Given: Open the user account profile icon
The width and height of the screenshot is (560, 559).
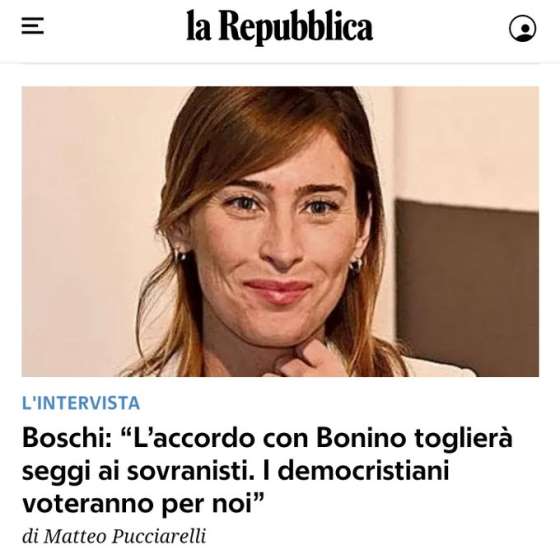Looking at the screenshot, I should (x=522, y=28).
